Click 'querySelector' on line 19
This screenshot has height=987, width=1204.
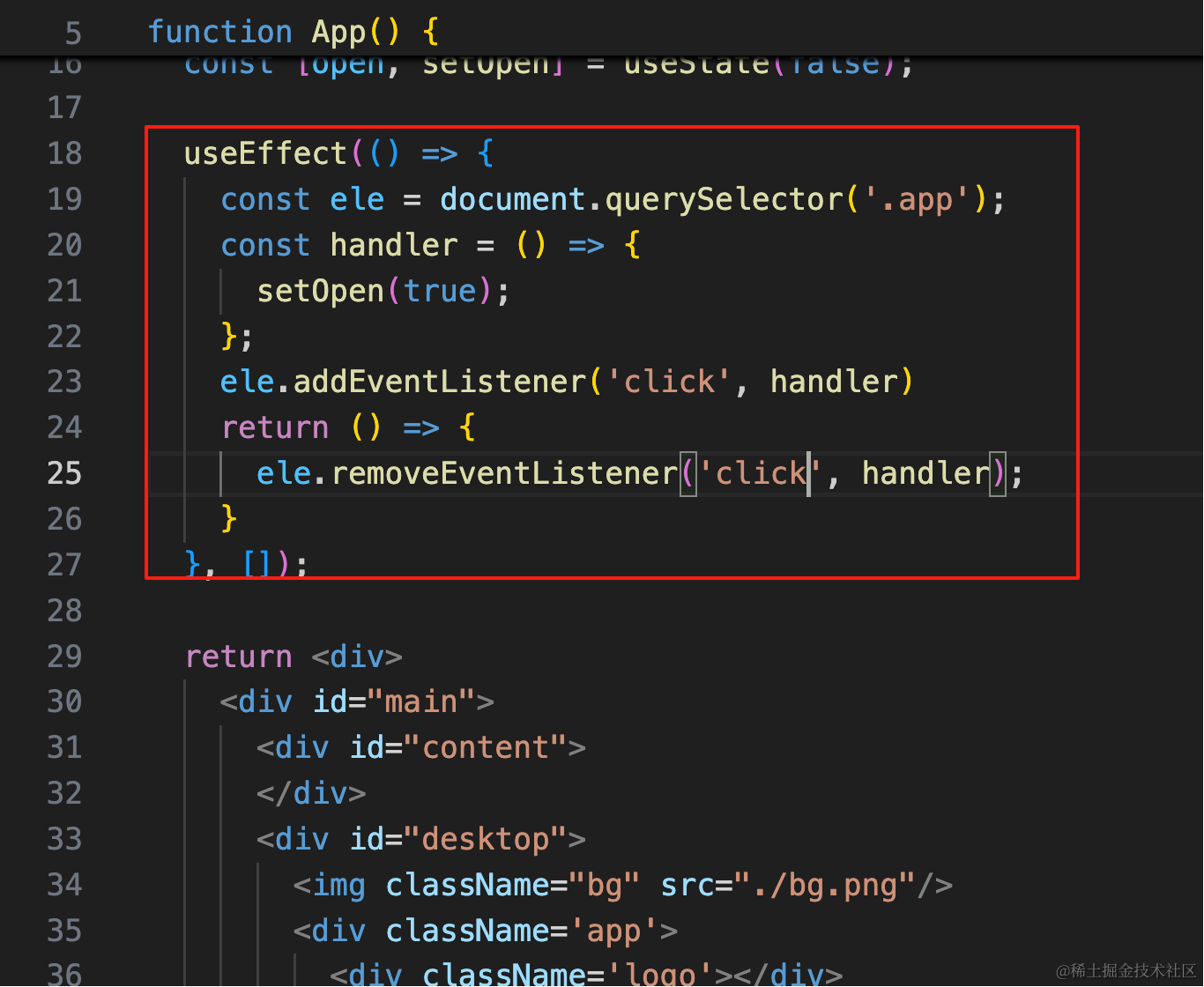tap(725, 199)
